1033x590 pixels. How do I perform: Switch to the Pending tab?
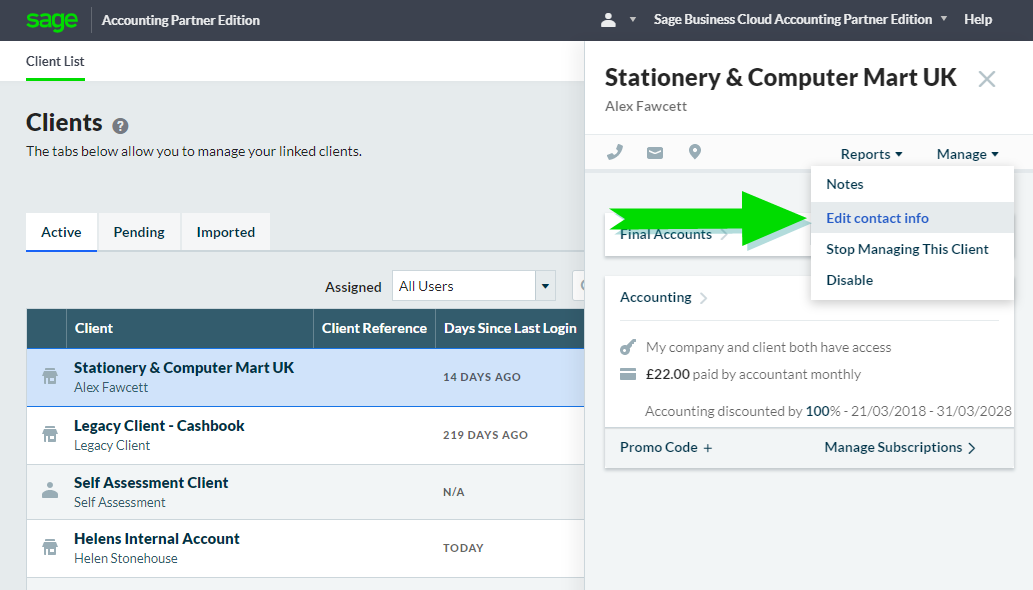(139, 232)
